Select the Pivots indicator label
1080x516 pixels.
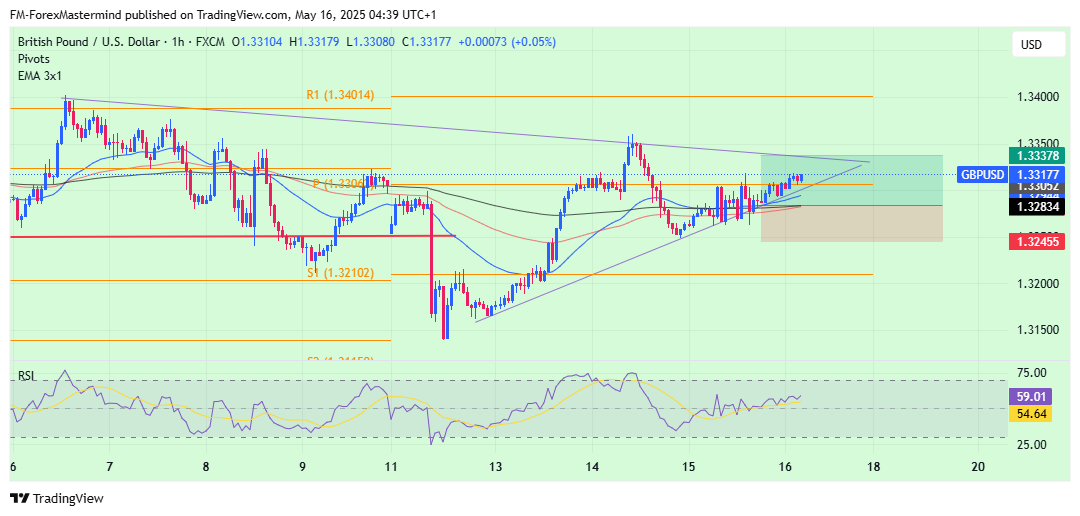point(34,59)
